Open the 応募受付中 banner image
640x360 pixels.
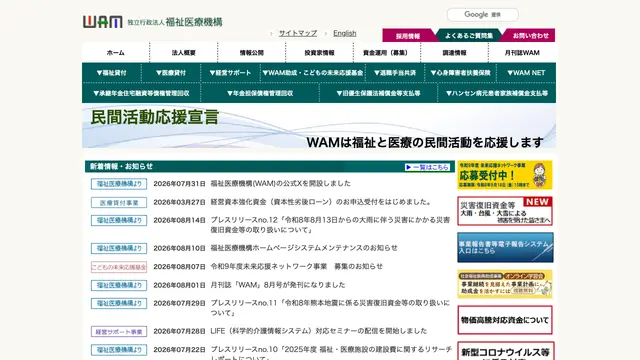505,175
